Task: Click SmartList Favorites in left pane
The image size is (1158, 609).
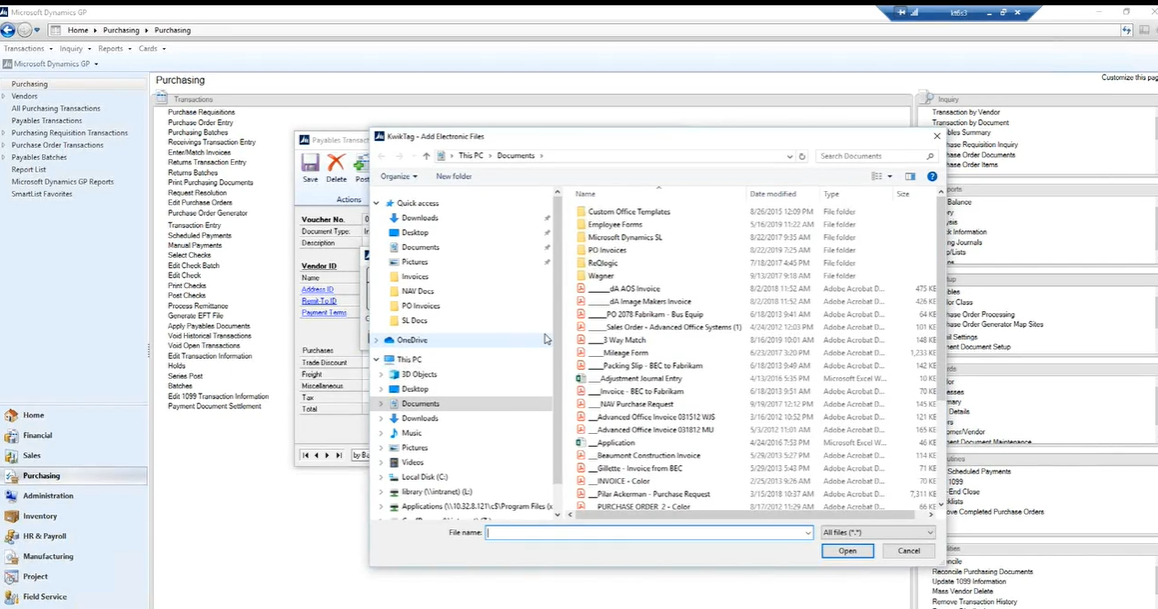Action: click(x=41, y=194)
